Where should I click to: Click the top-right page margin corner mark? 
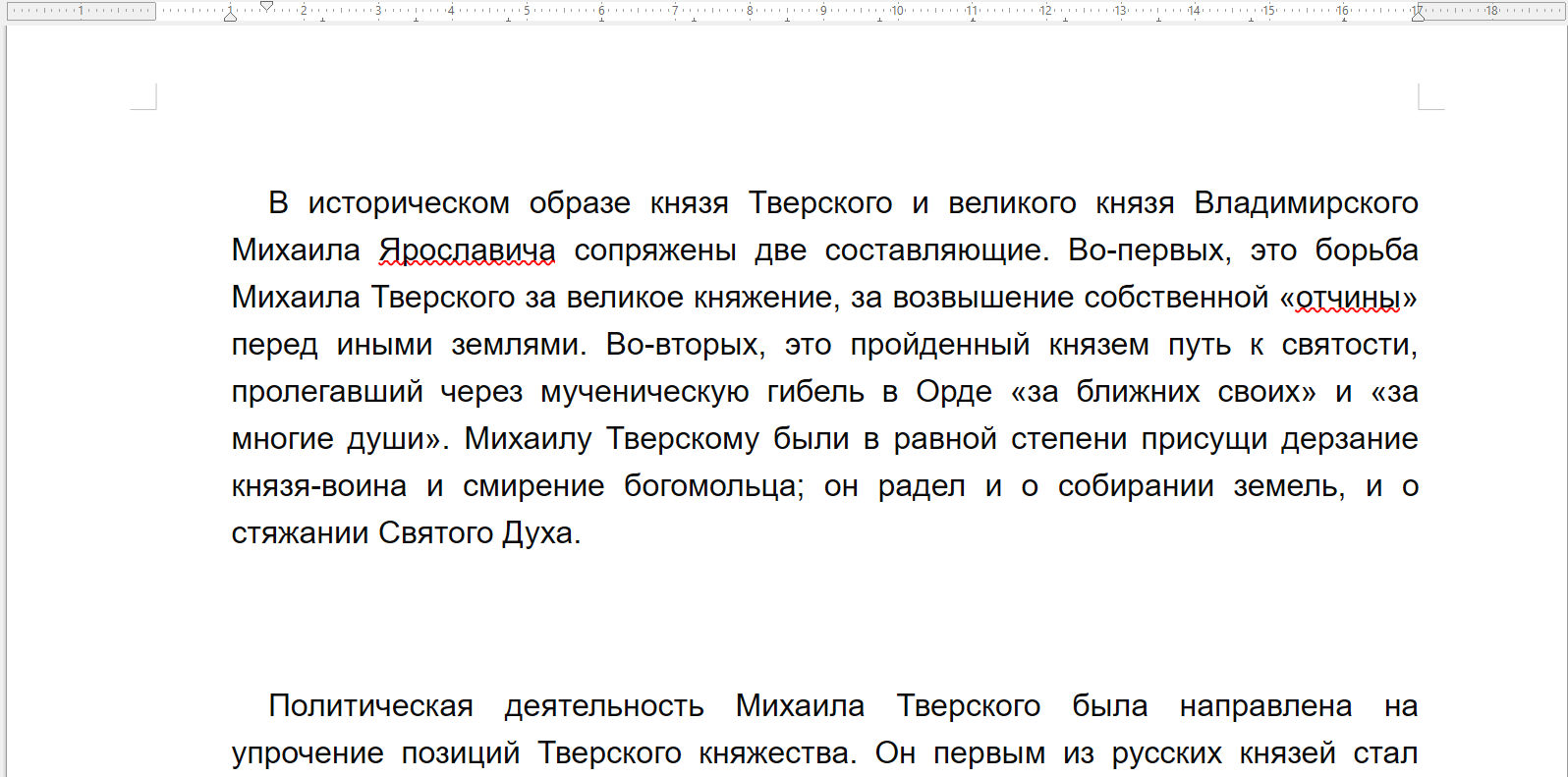[x=1429, y=97]
